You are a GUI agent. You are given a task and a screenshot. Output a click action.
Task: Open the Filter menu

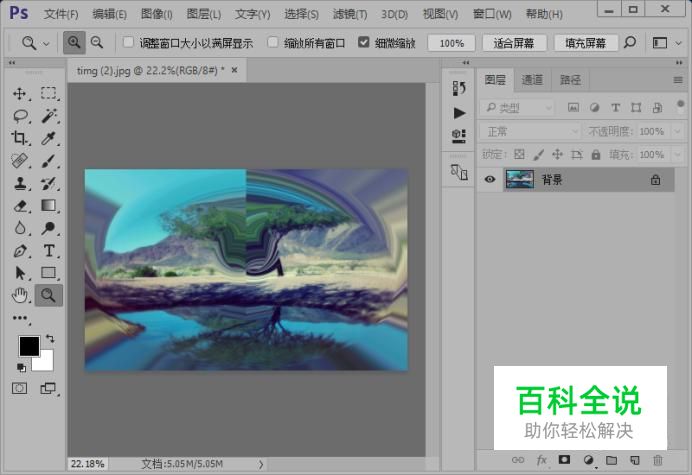click(350, 14)
